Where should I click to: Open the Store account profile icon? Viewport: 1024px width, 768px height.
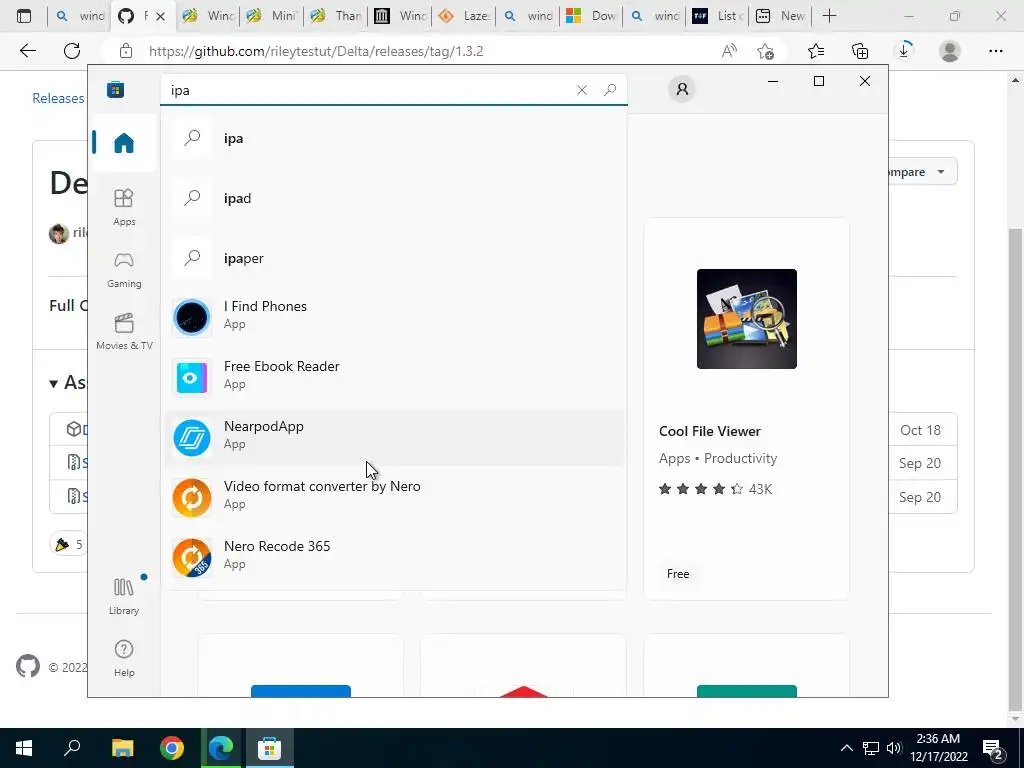[682, 89]
